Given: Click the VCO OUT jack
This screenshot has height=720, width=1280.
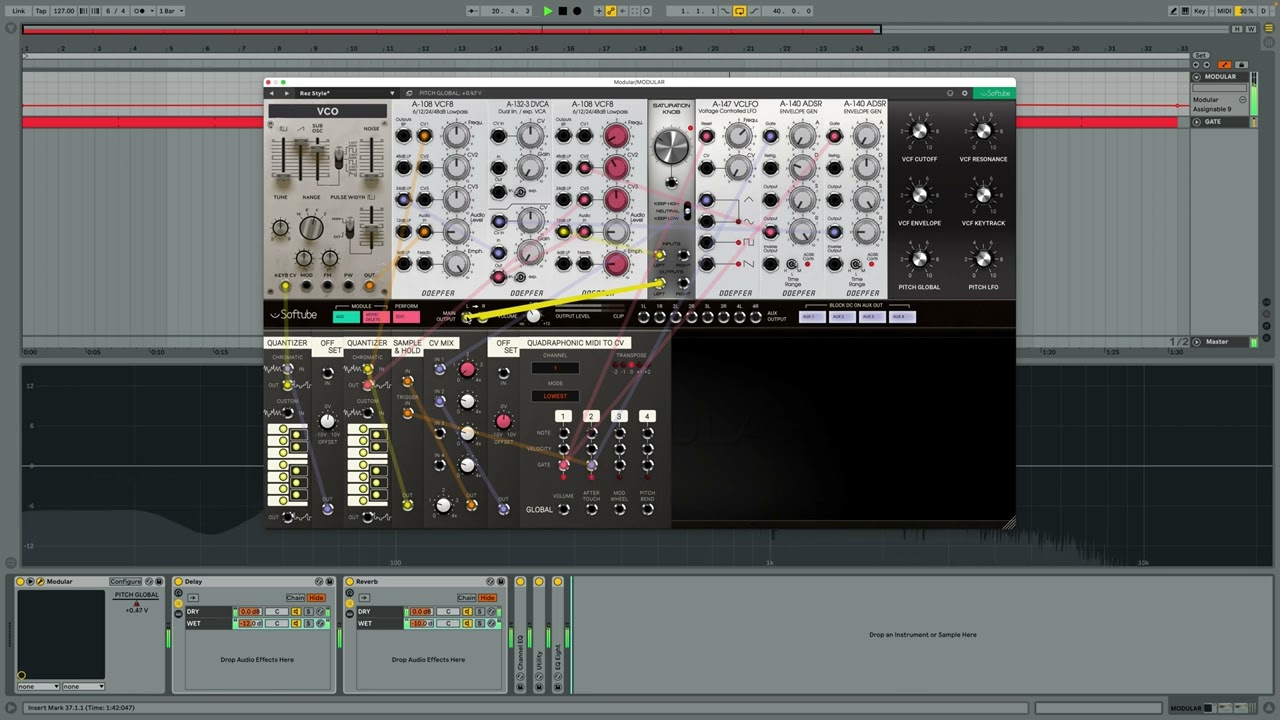Looking at the screenshot, I should 369,287.
